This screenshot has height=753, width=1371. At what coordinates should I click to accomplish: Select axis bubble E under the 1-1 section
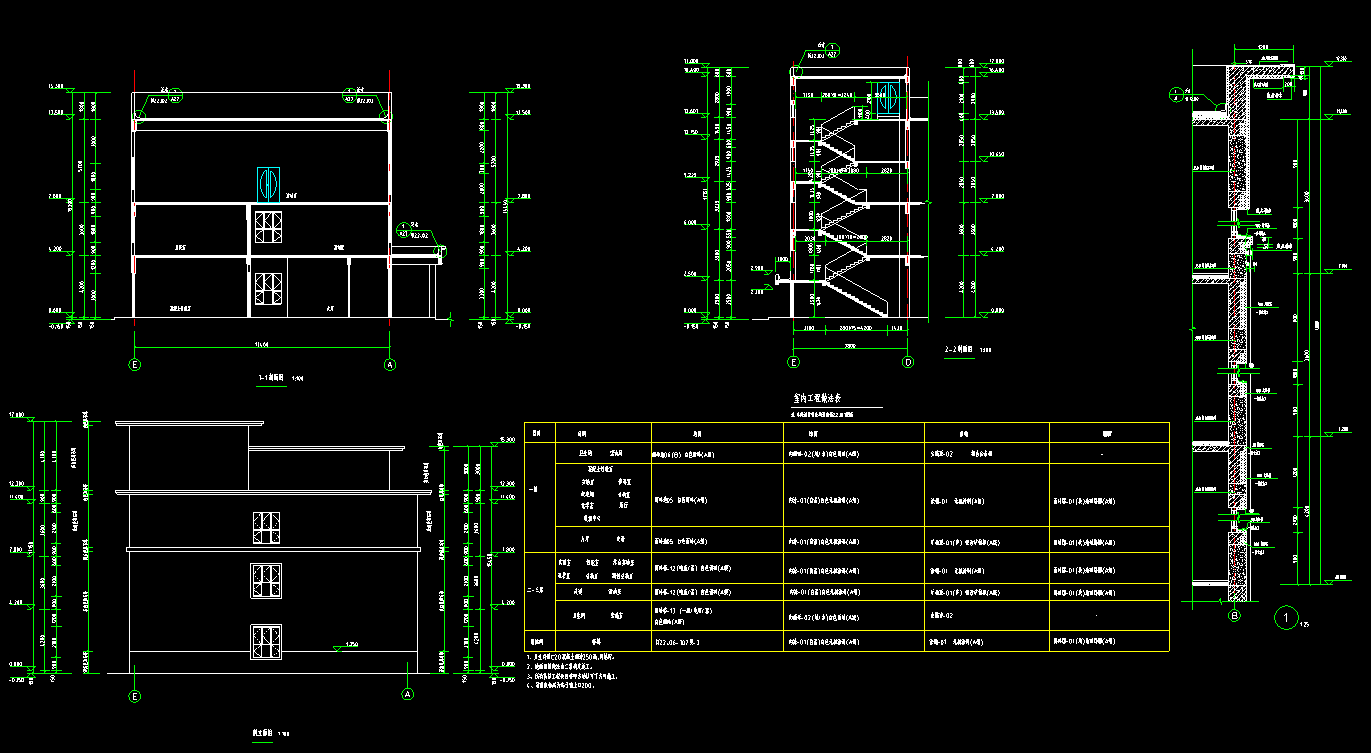coord(135,365)
